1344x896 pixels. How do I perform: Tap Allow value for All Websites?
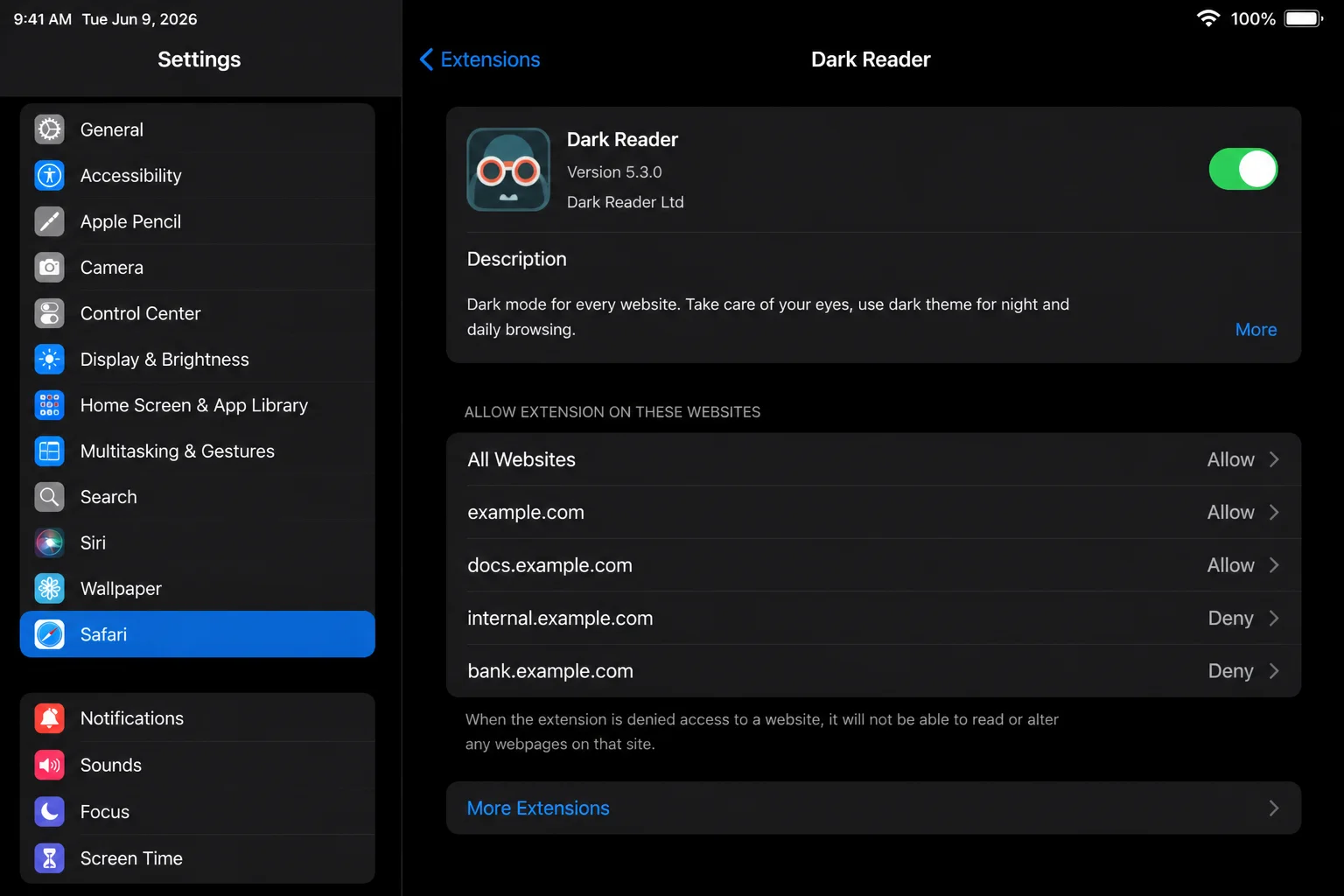click(1230, 459)
